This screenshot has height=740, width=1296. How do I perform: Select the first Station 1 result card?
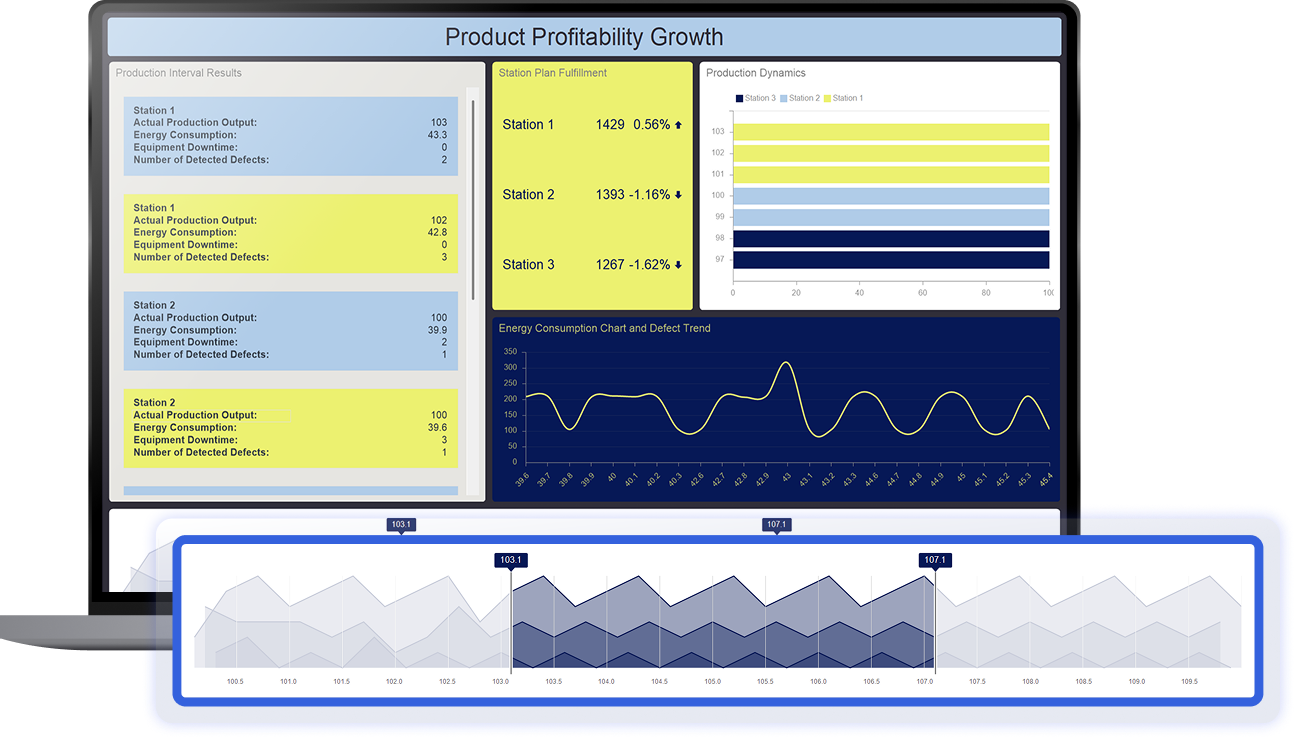tap(290, 135)
